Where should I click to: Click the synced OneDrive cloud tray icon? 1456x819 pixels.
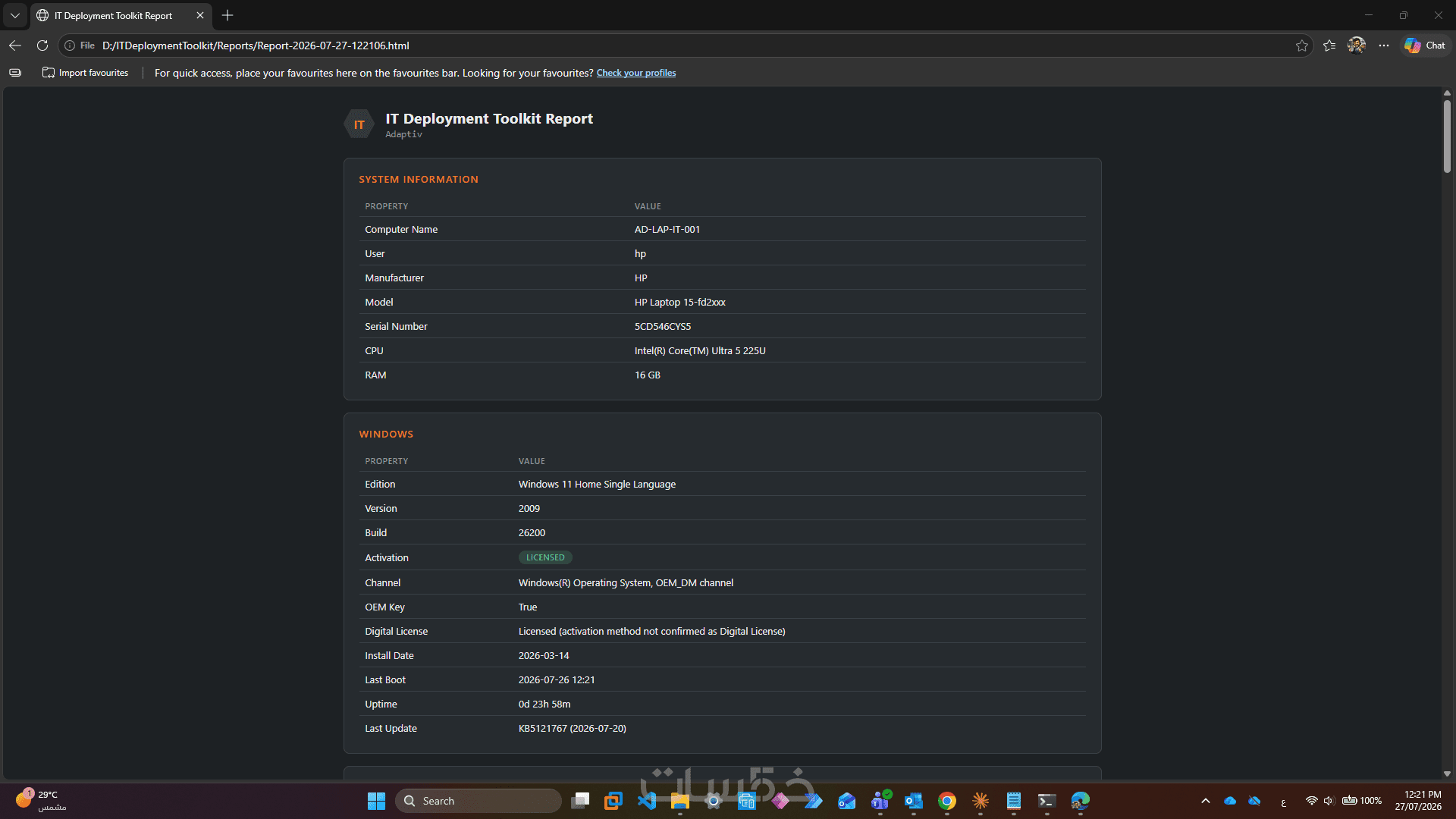1230,801
